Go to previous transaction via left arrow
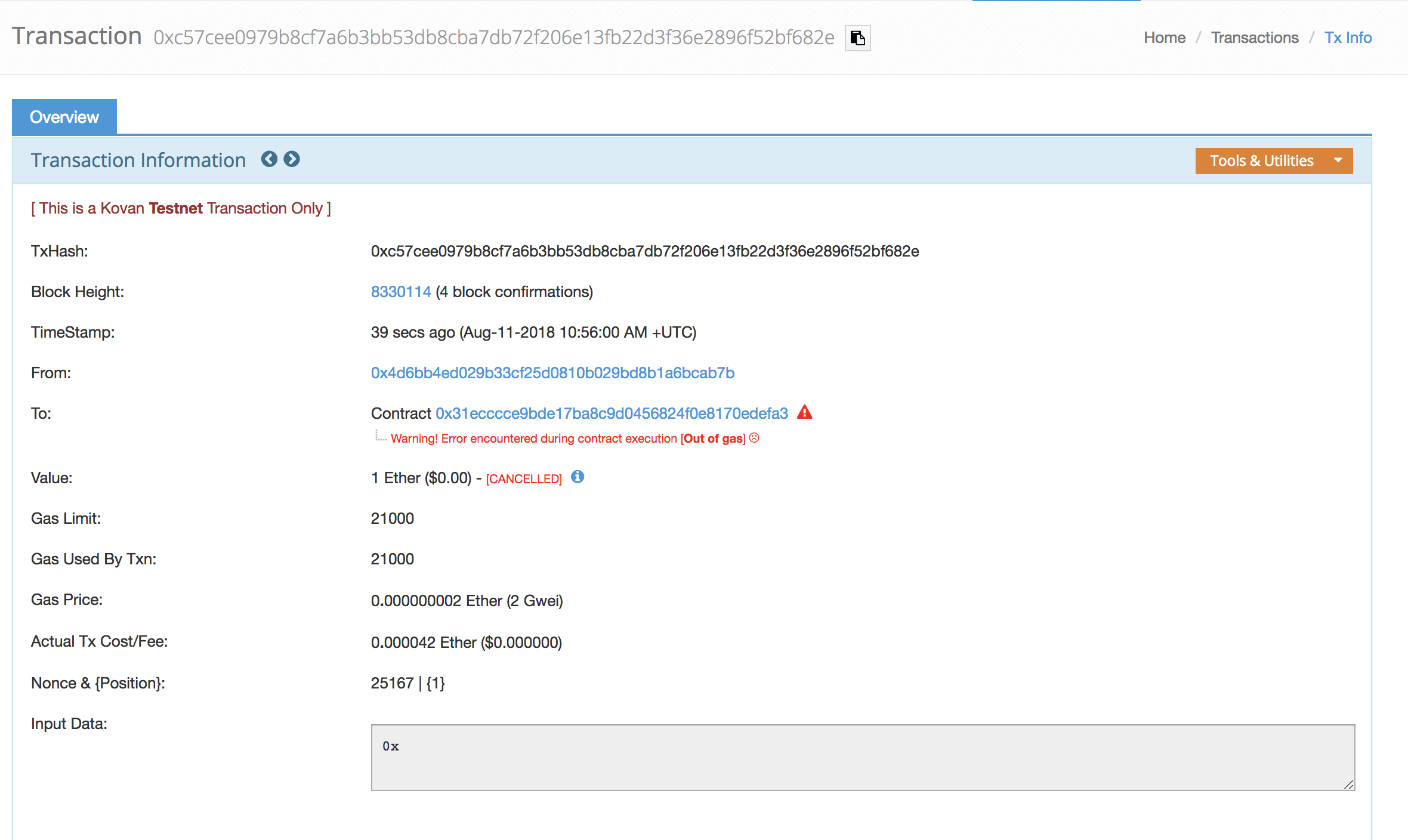This screenshot has width=1408, height=840. pos(270,159)
